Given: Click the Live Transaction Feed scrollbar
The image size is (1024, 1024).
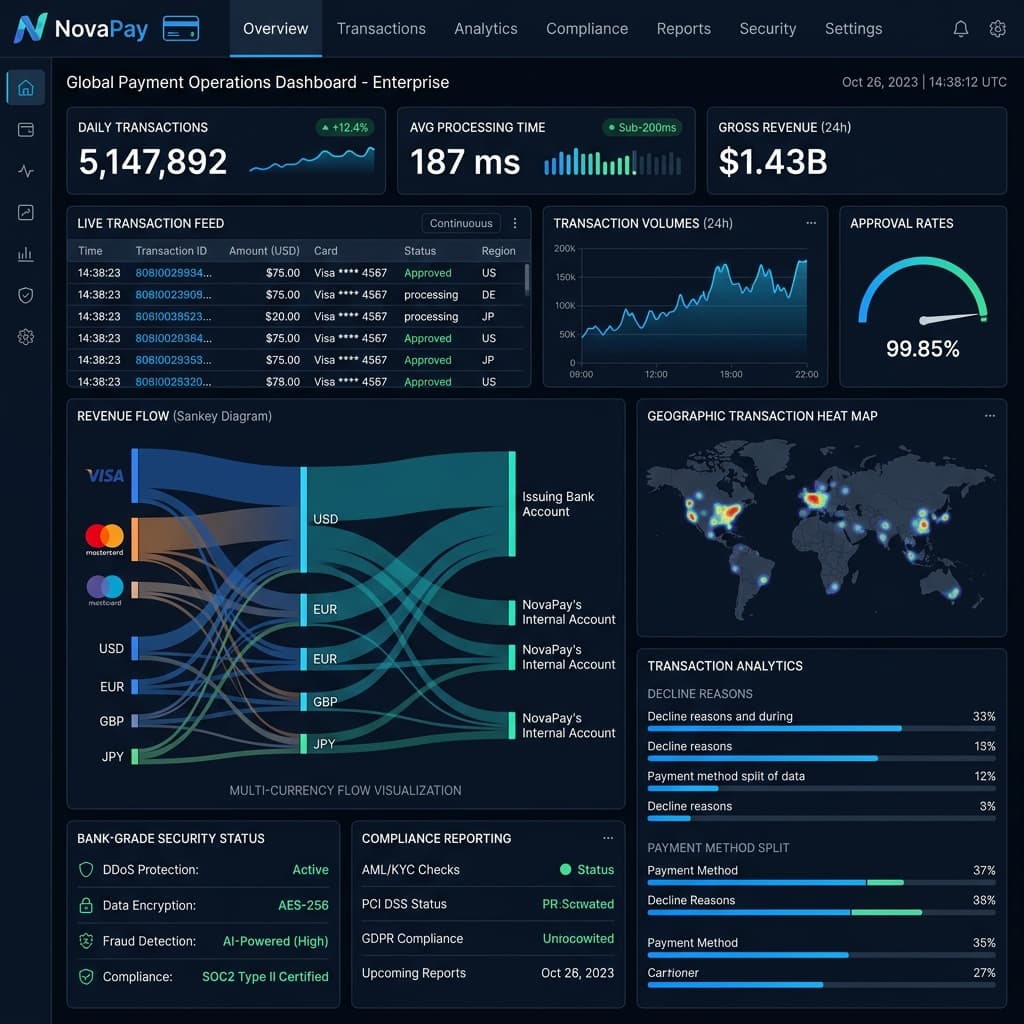Looking at the screenshot, I should (526, 280).
